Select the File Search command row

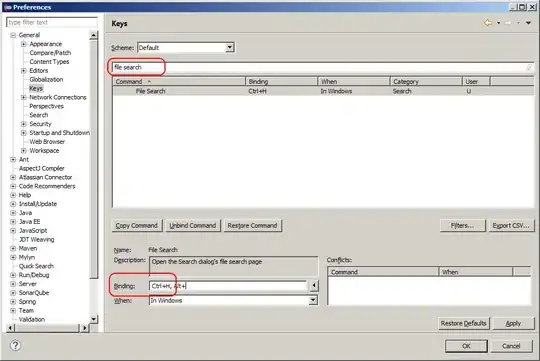click(323, 91)
